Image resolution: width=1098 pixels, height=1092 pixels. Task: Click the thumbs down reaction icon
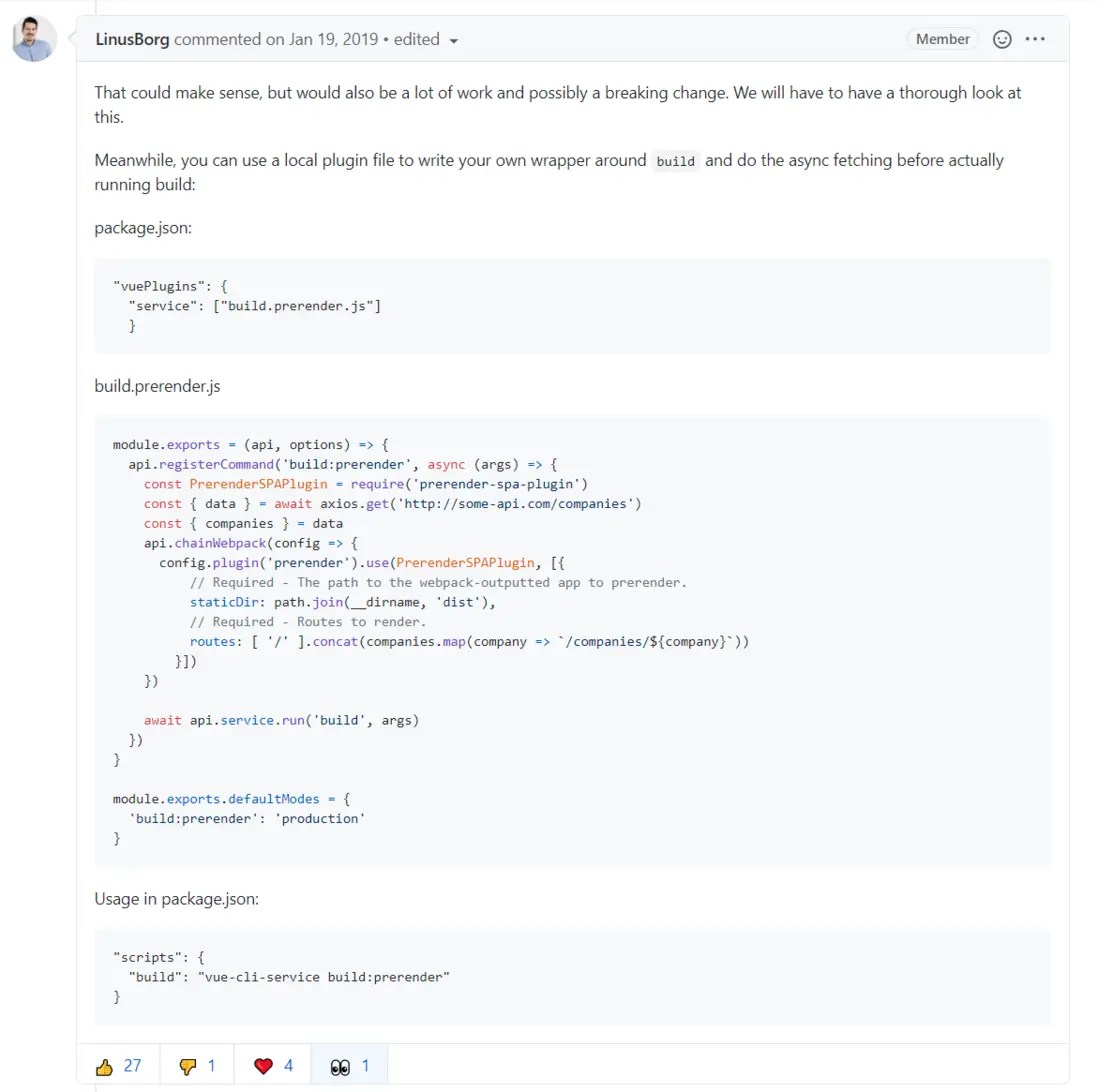[x=188, y=1064]
